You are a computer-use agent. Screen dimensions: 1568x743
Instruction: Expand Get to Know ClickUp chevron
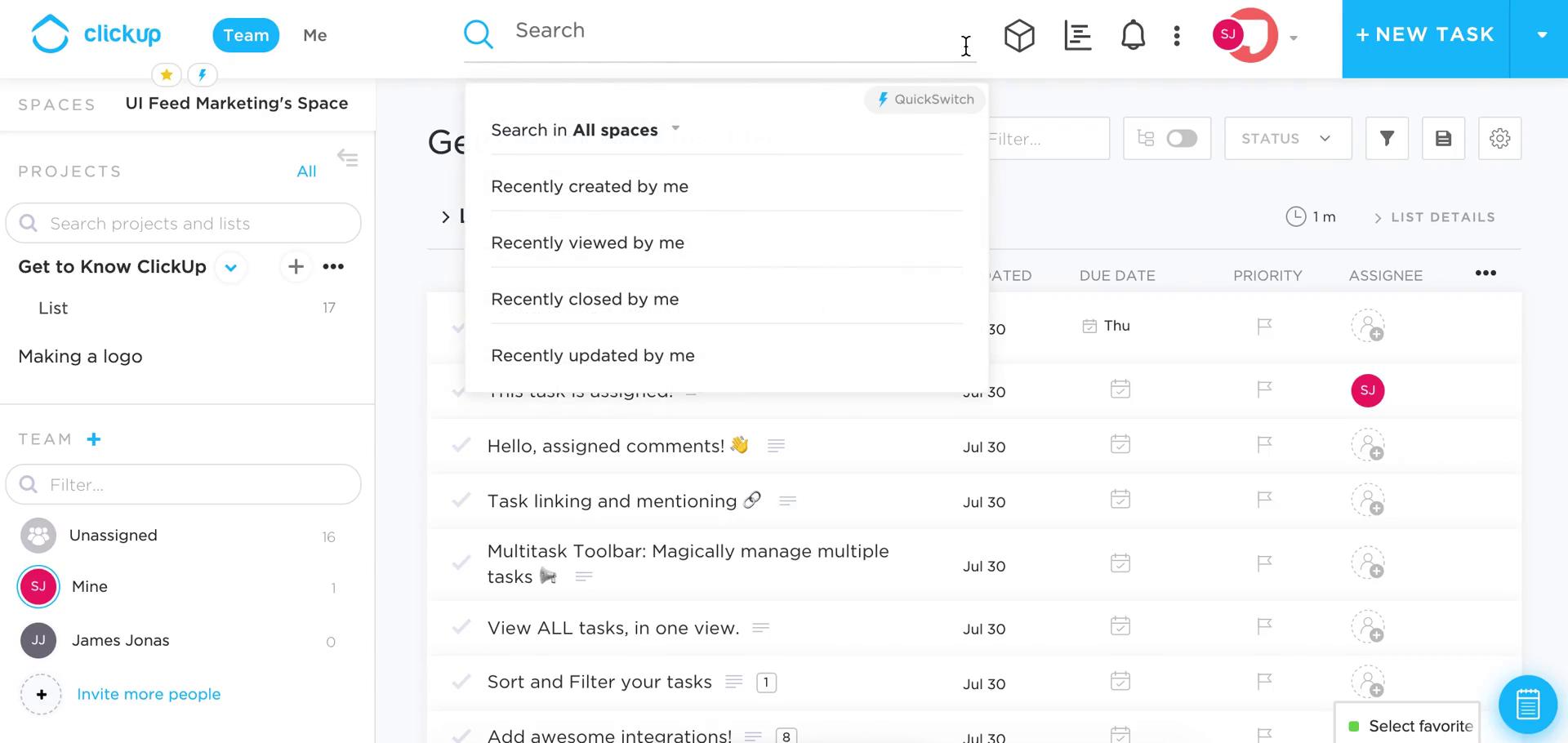(231, 267)
